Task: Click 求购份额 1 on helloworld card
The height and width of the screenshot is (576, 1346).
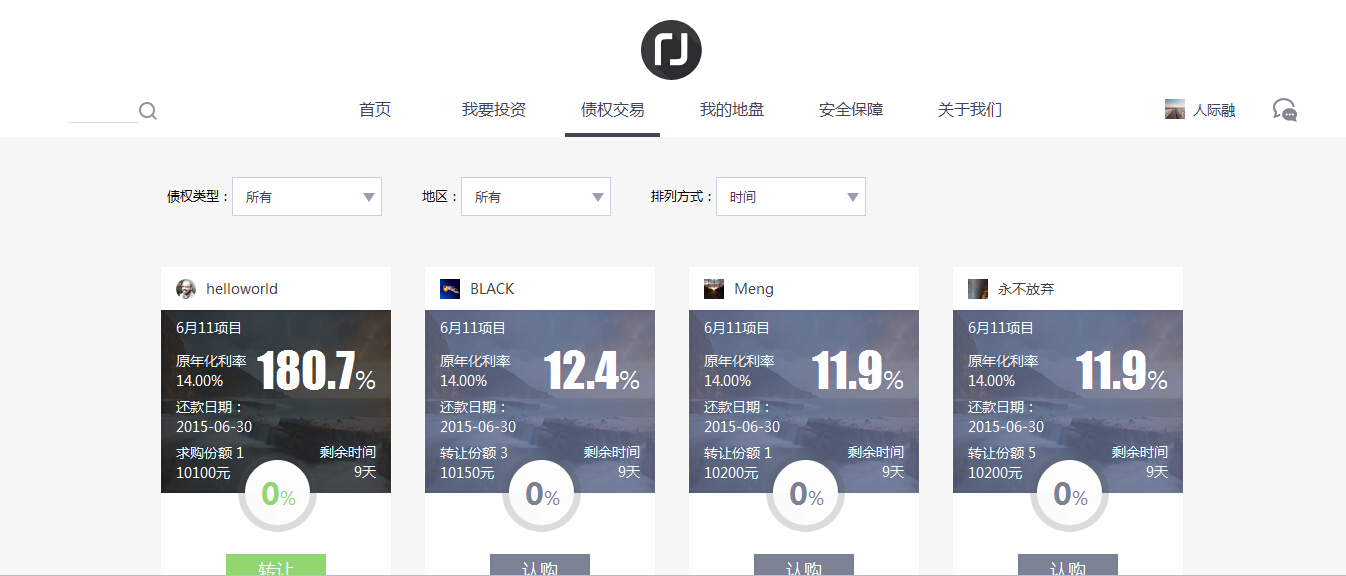Action: (x=210, y=453)
